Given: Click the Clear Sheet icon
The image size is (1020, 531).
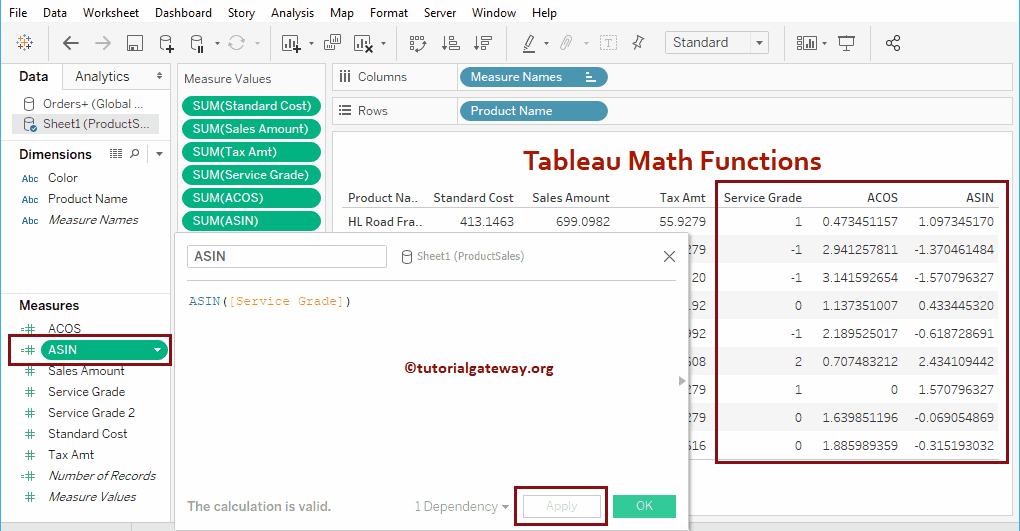Looking at the screenshot, I should 363,44.
